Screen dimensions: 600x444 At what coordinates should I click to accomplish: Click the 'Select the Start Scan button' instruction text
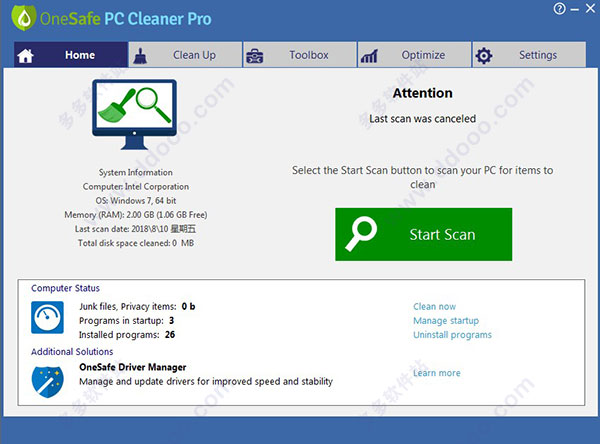coord(422,177)
